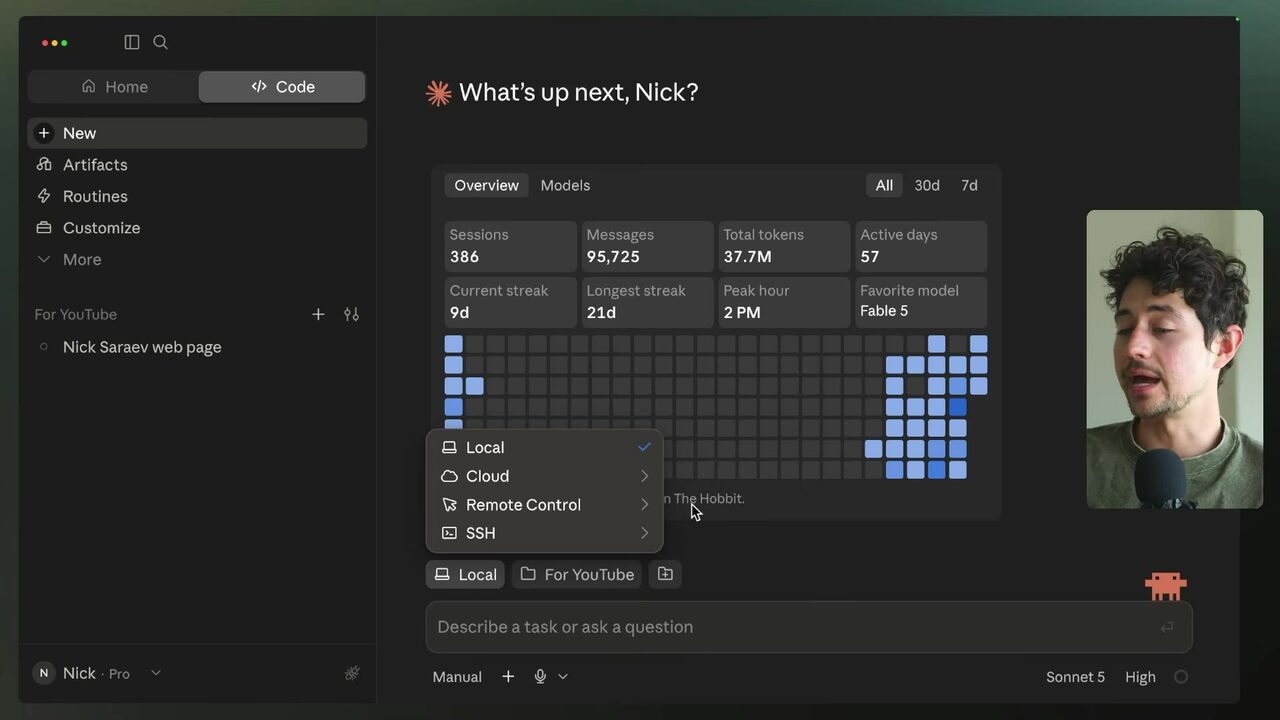
Task: Switch to the Code tab
Action: click(282, 87)
